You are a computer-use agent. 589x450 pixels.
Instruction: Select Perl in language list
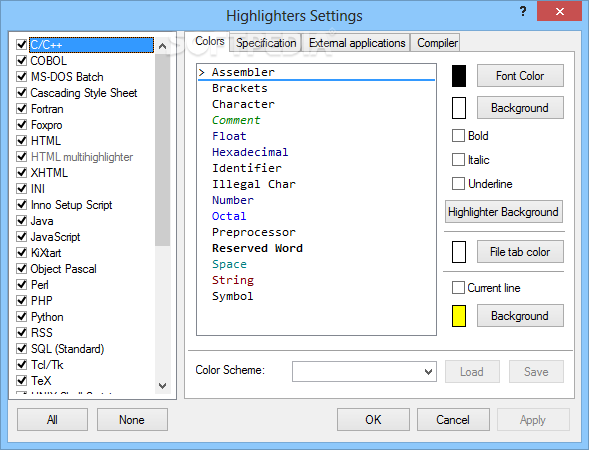39,285
